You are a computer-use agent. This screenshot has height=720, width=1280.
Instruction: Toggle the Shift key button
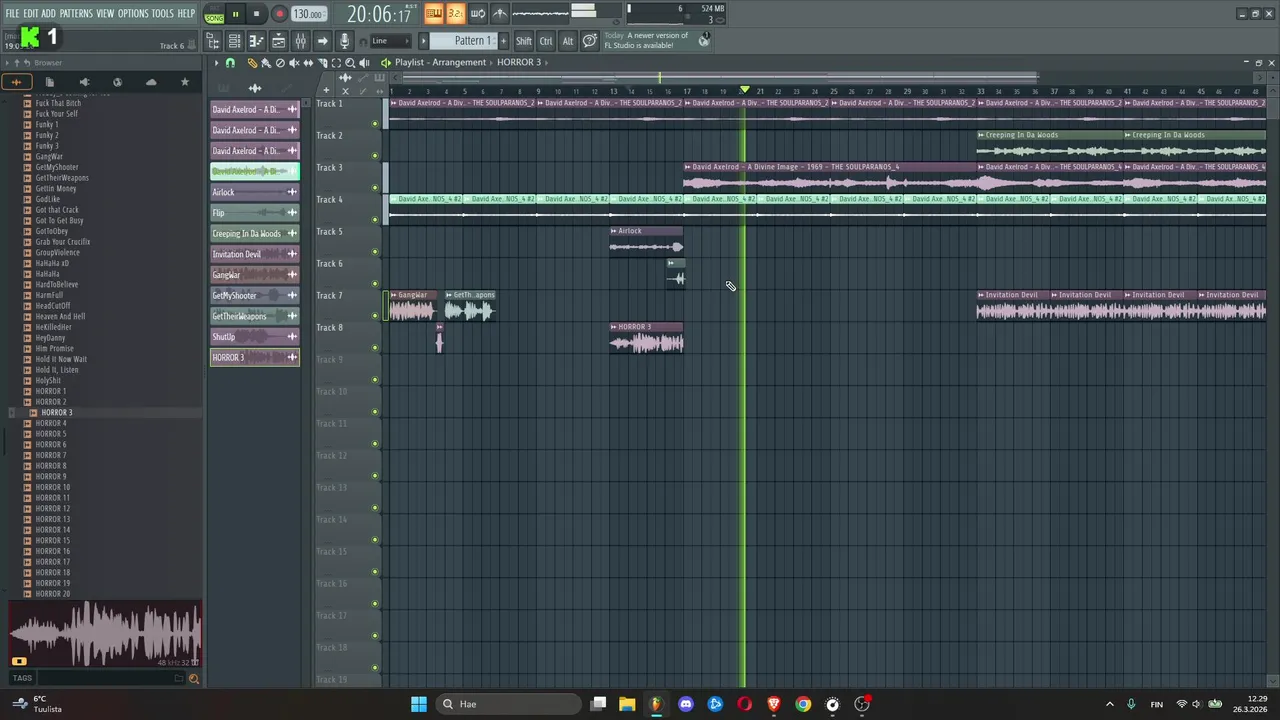tap(524, 41)
